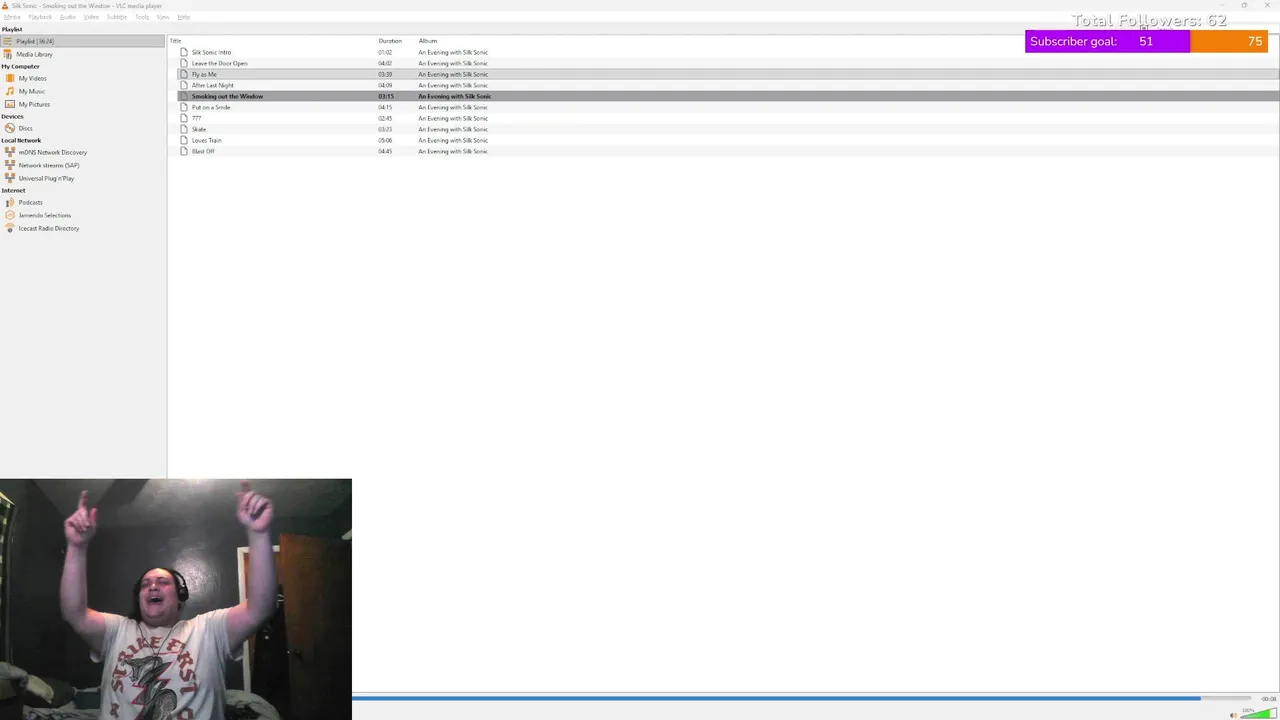Click duration 05:06 of Loves Train
This screenshot has height=720, width=1280.
[x=385, y=140]
